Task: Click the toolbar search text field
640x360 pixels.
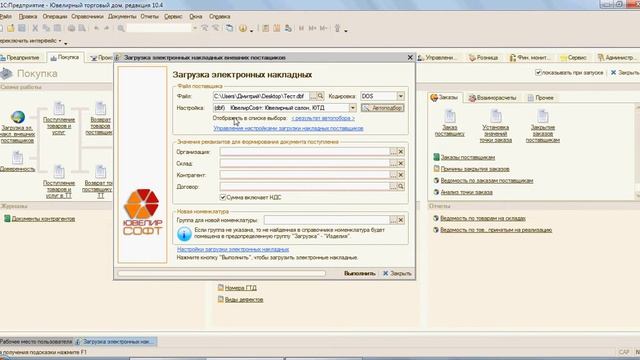Action: coord(159,28)
